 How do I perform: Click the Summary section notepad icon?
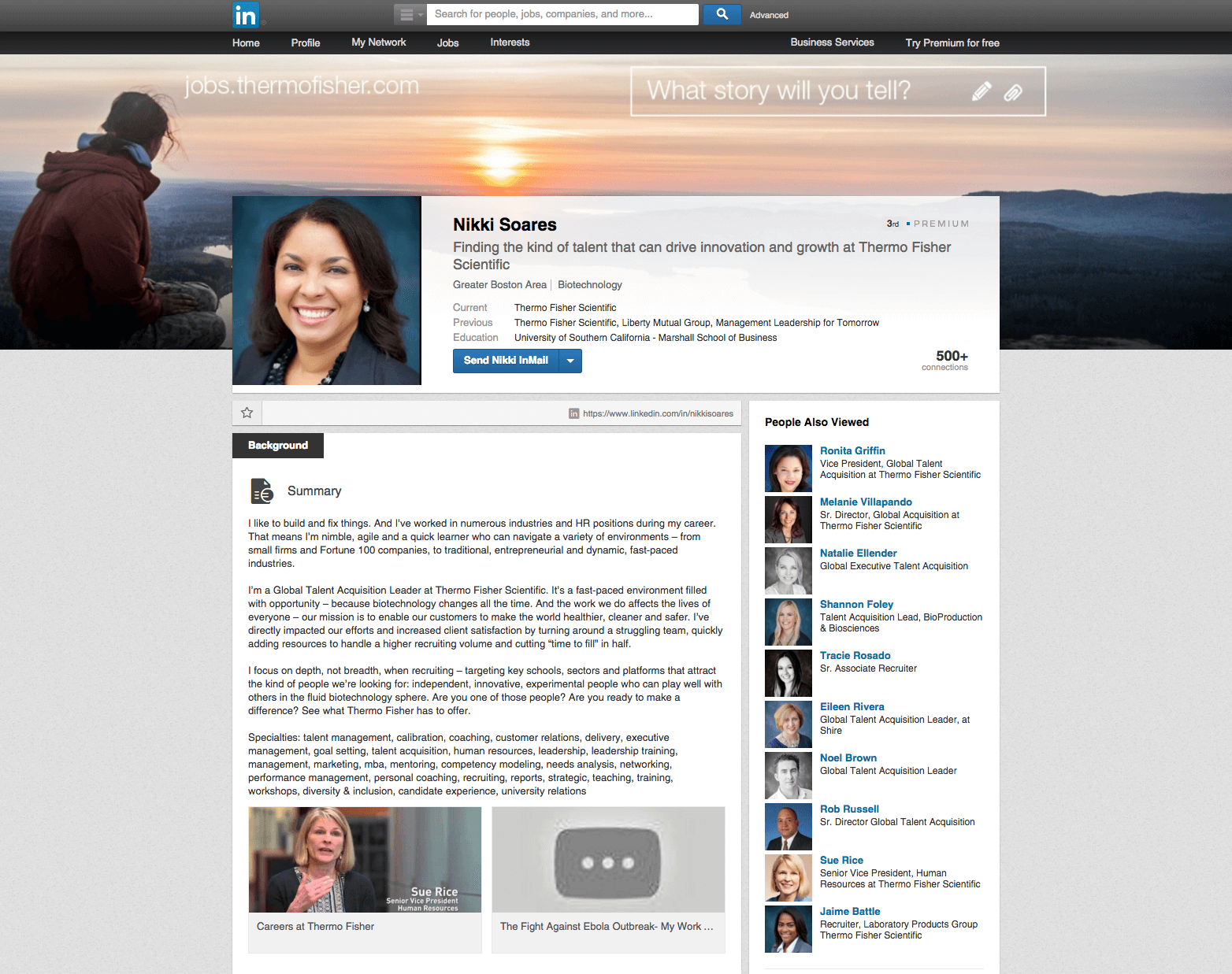(262, 491)
